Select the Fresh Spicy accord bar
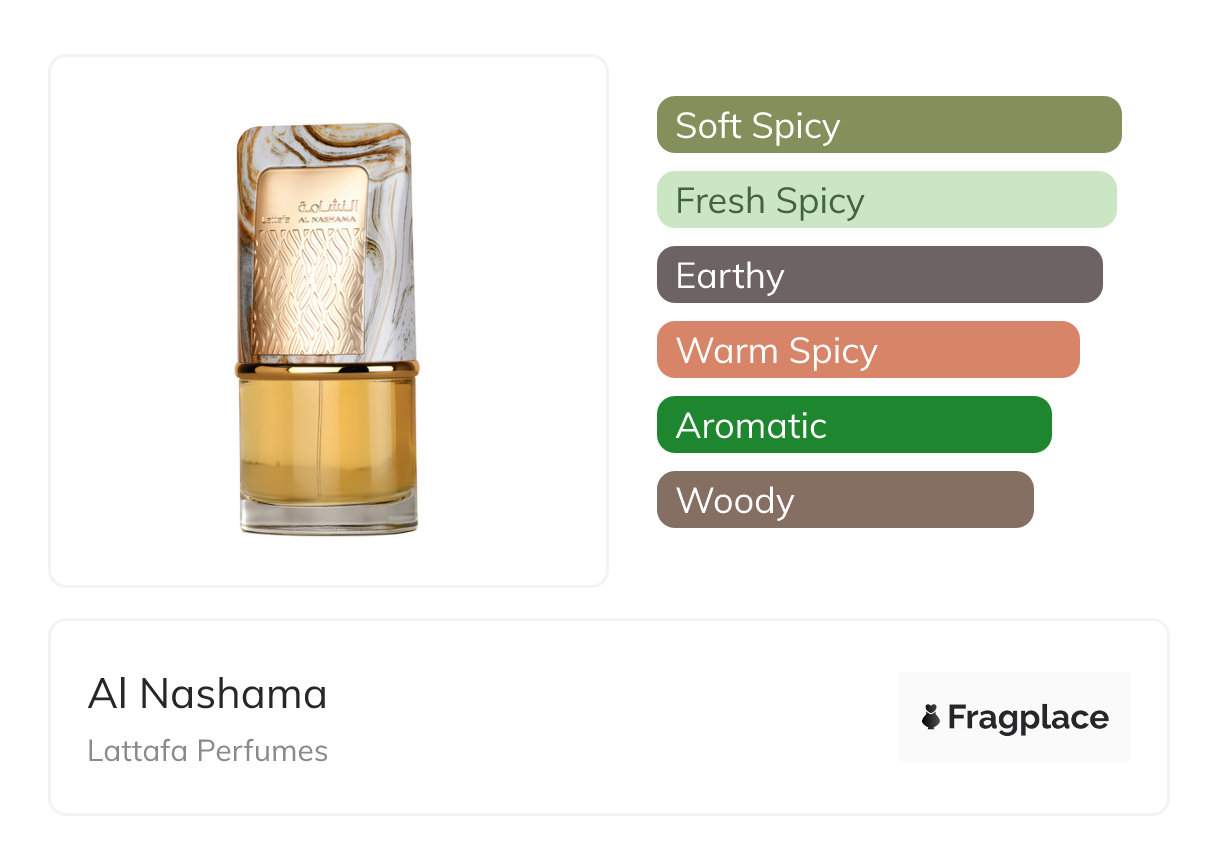1218x864 pixels. (886, 200)
